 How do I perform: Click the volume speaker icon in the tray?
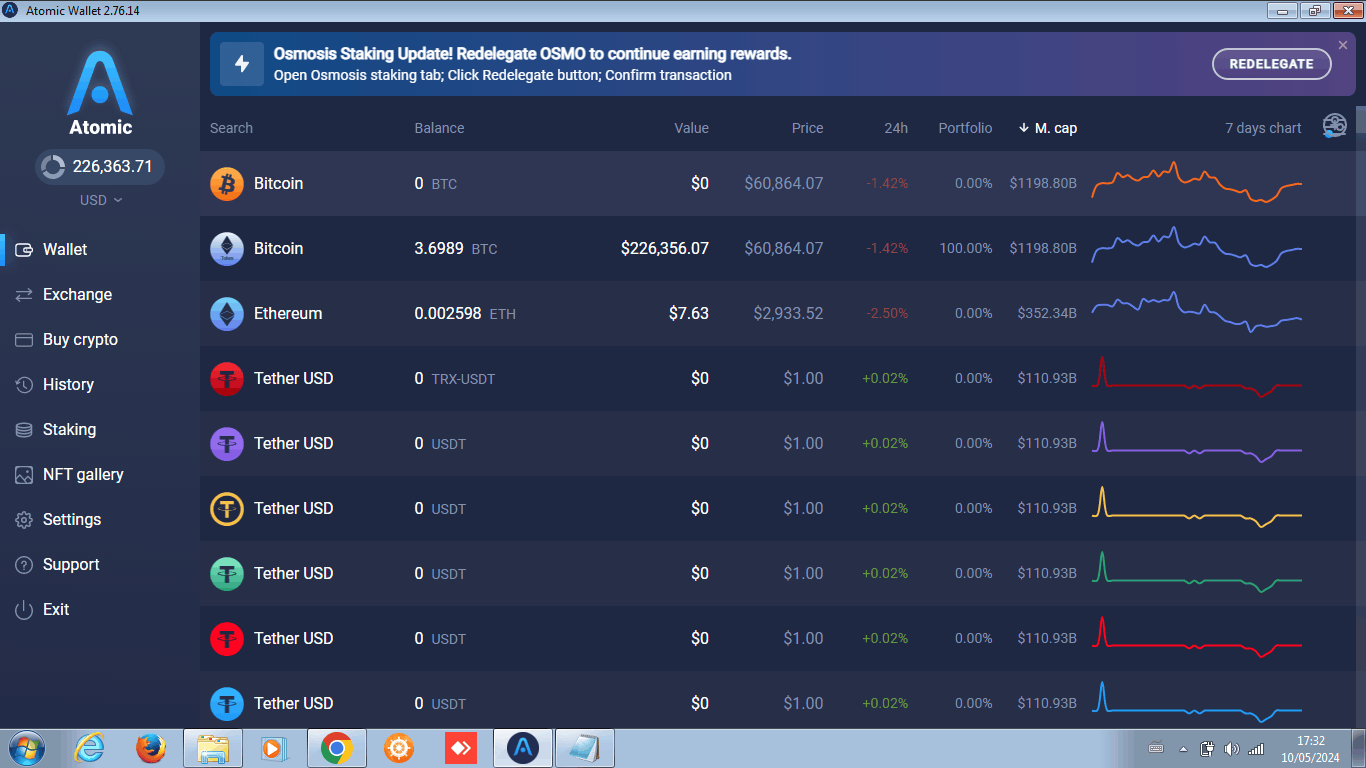1231,749
